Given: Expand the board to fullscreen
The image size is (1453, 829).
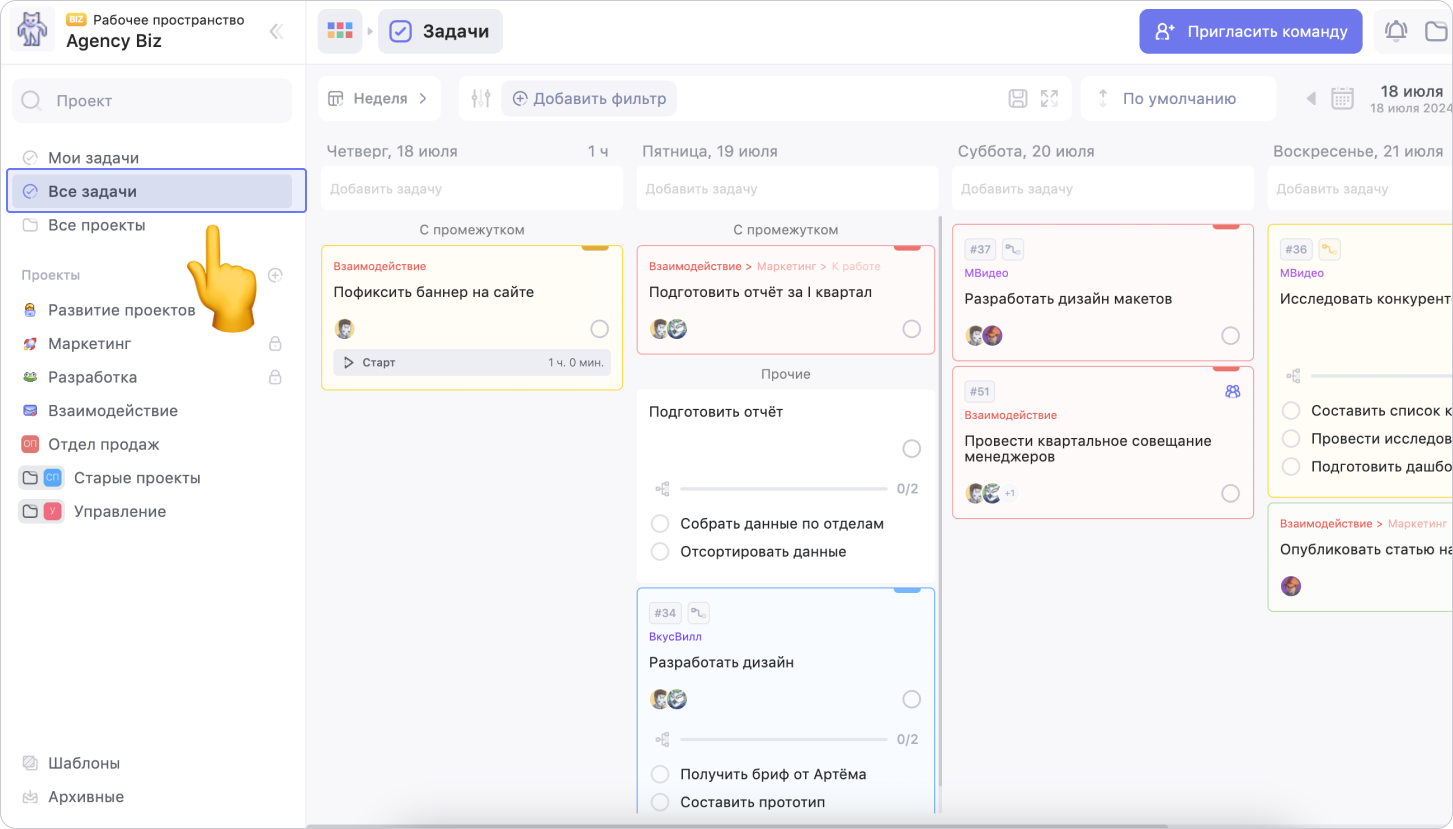Looking at the screenshot, I should click(1049, 99).
